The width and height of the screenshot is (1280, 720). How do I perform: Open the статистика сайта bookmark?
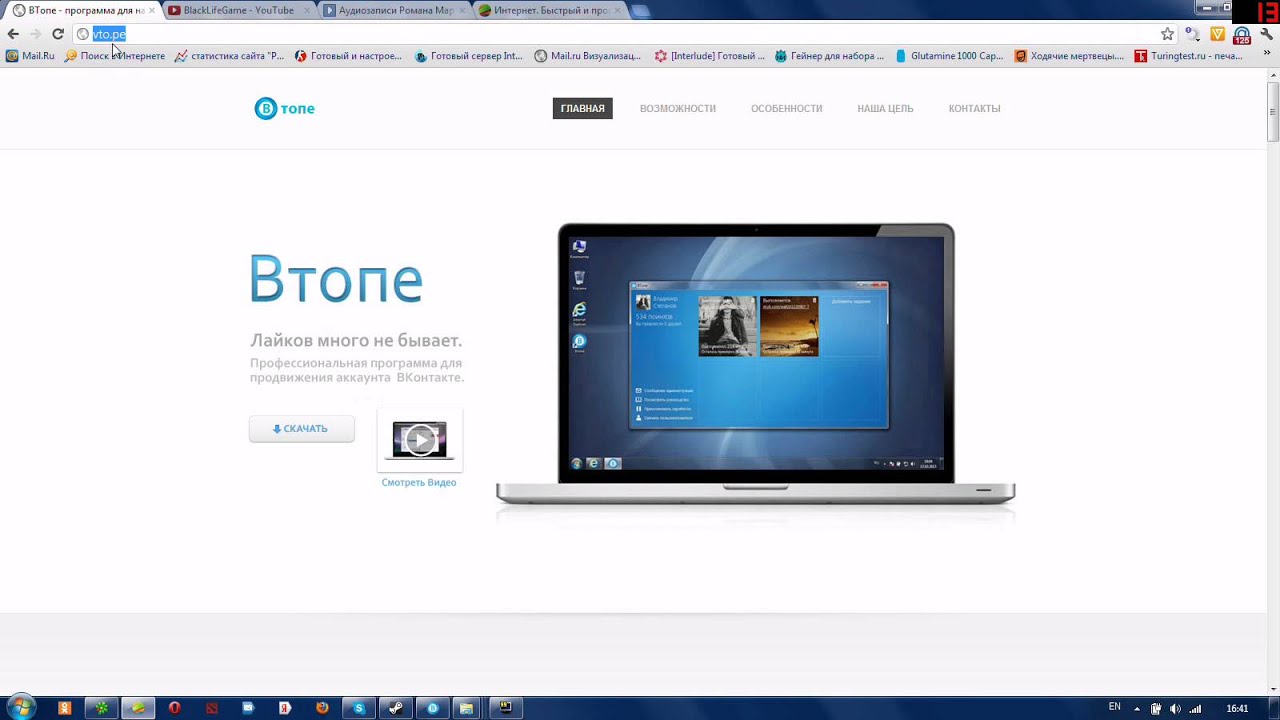[229, 56]
